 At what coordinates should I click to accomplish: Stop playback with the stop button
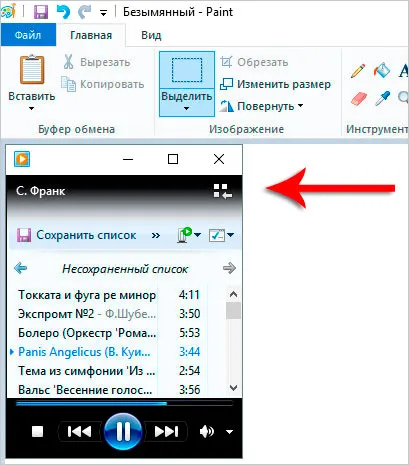38,432
